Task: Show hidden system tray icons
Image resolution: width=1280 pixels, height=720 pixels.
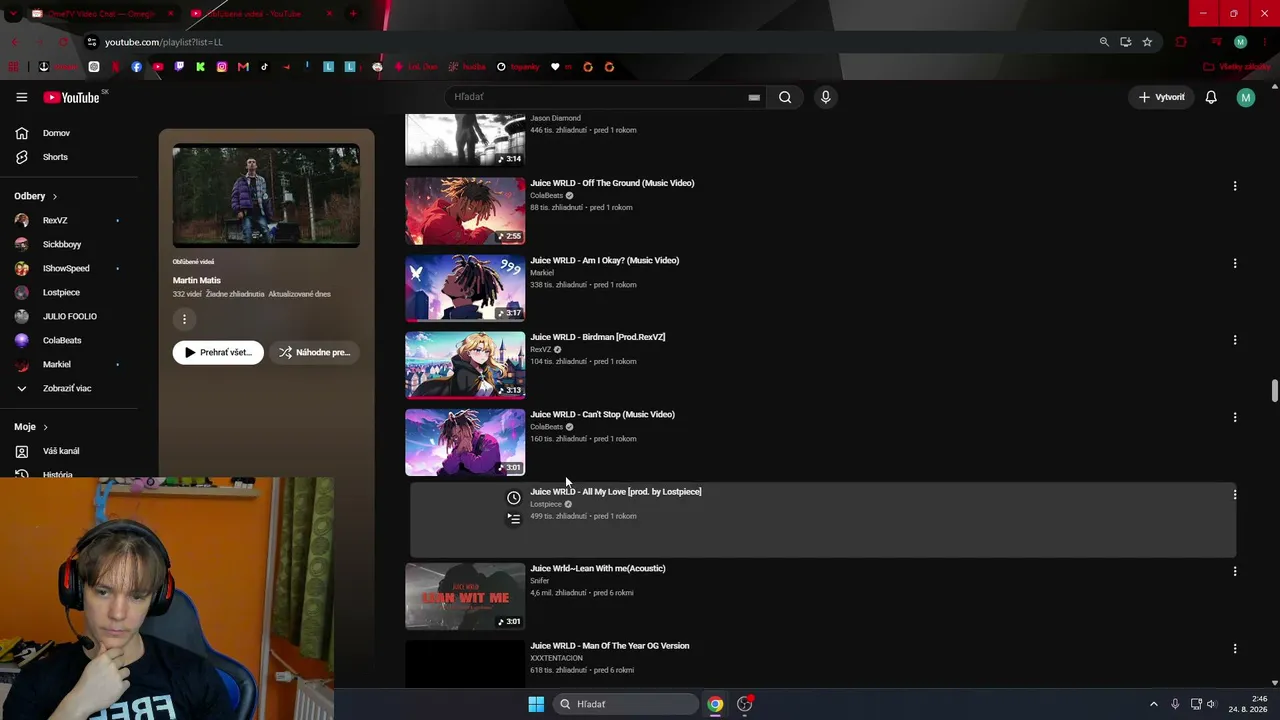Action: click(1153, 704)
